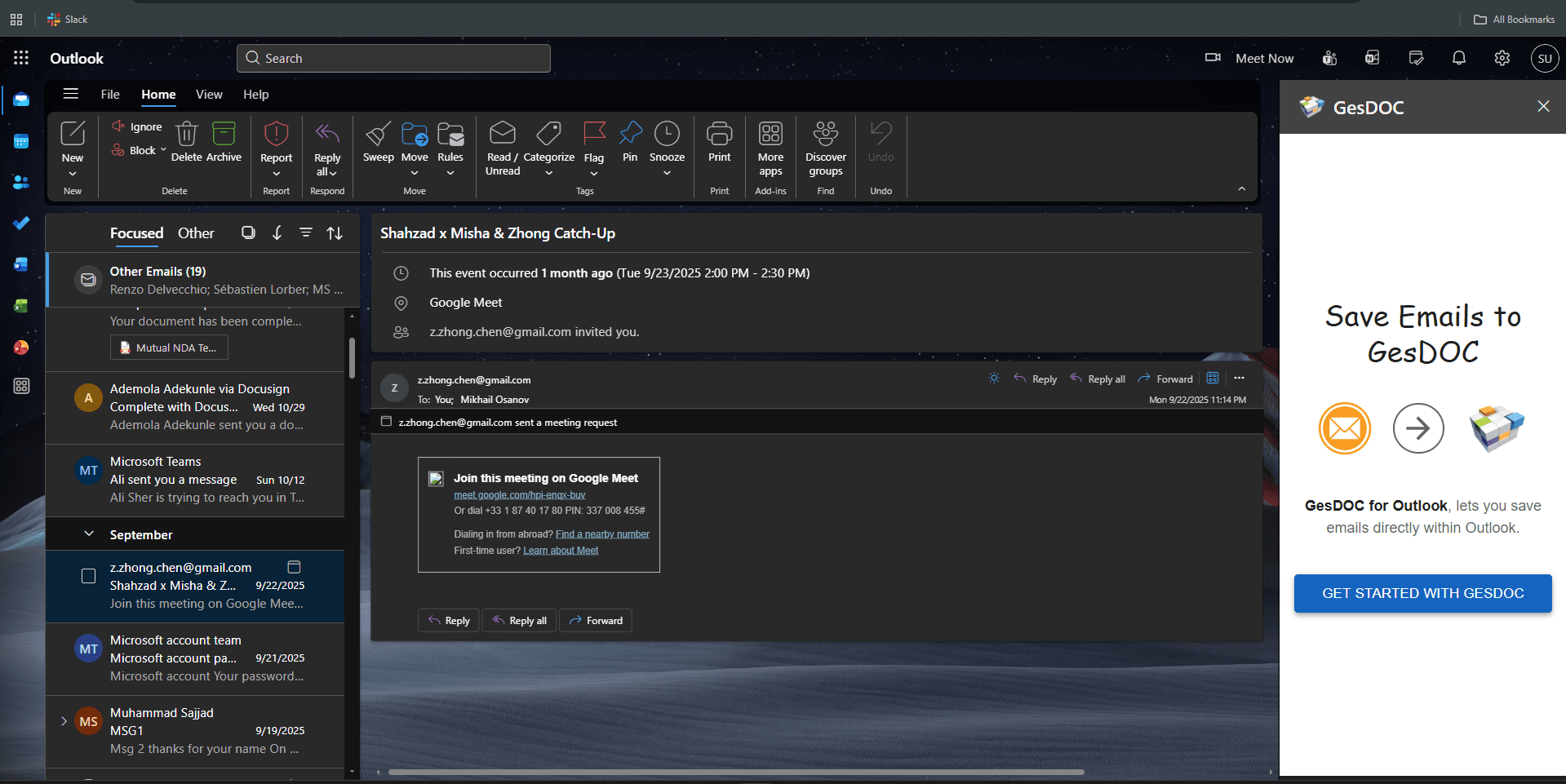Switch to the Home ribbon tab
Image resolution: width=1566 pixels, height=784 pixels.
tap(158, 95)
